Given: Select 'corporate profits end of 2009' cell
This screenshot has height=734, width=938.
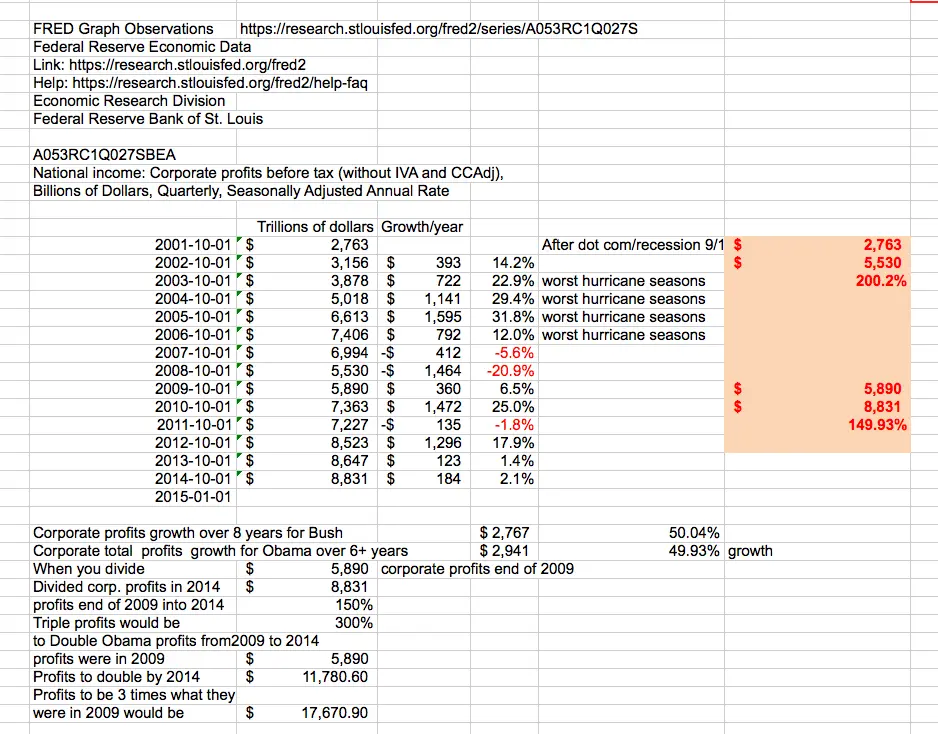Looking at the screenshot, I should 477,568.
